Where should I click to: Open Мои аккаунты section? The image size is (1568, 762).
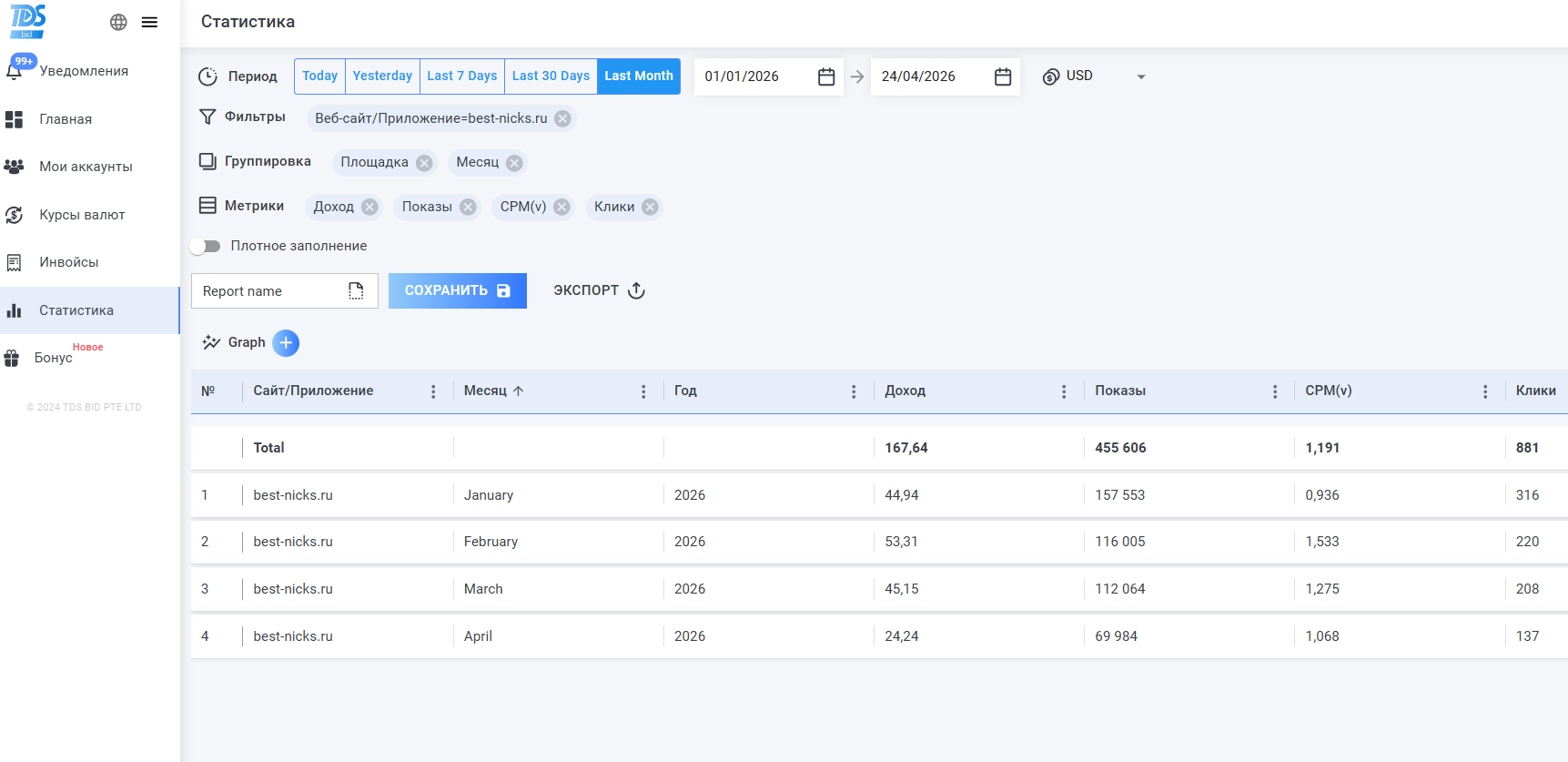[89, 167]
